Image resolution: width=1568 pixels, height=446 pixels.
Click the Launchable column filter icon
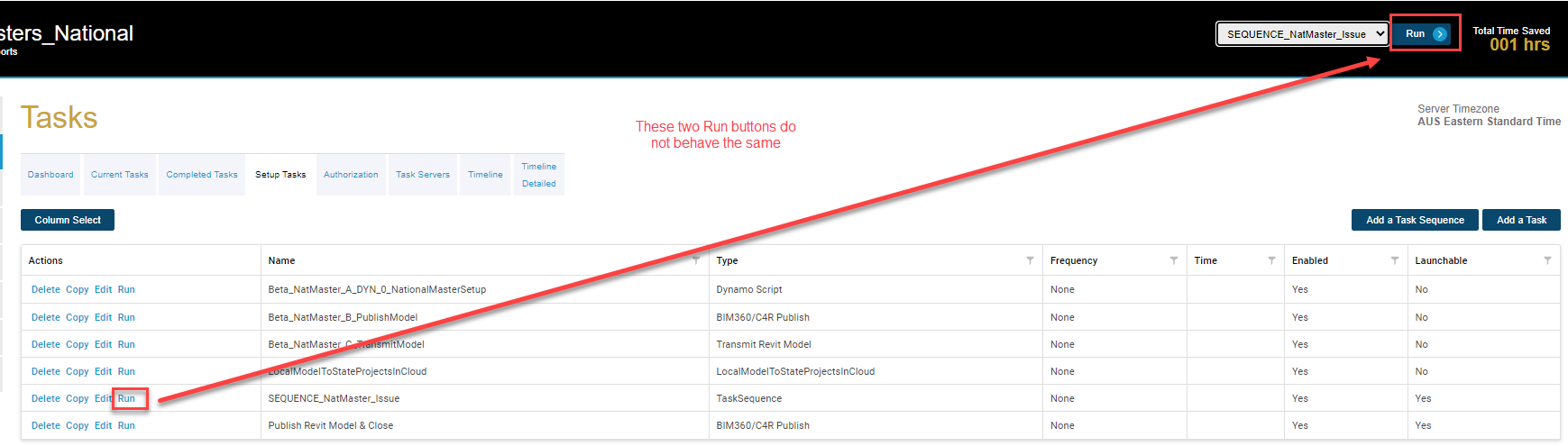click(x=1547, y=260)
